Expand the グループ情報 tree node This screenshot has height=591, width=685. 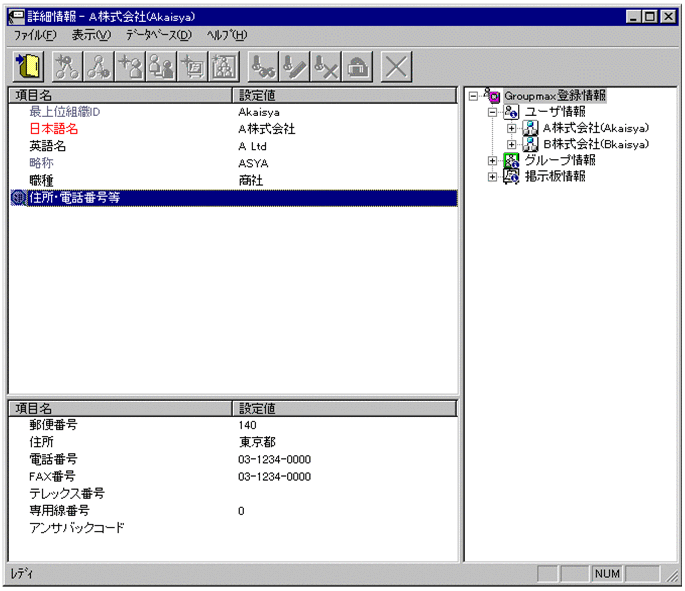coord(492,161)
